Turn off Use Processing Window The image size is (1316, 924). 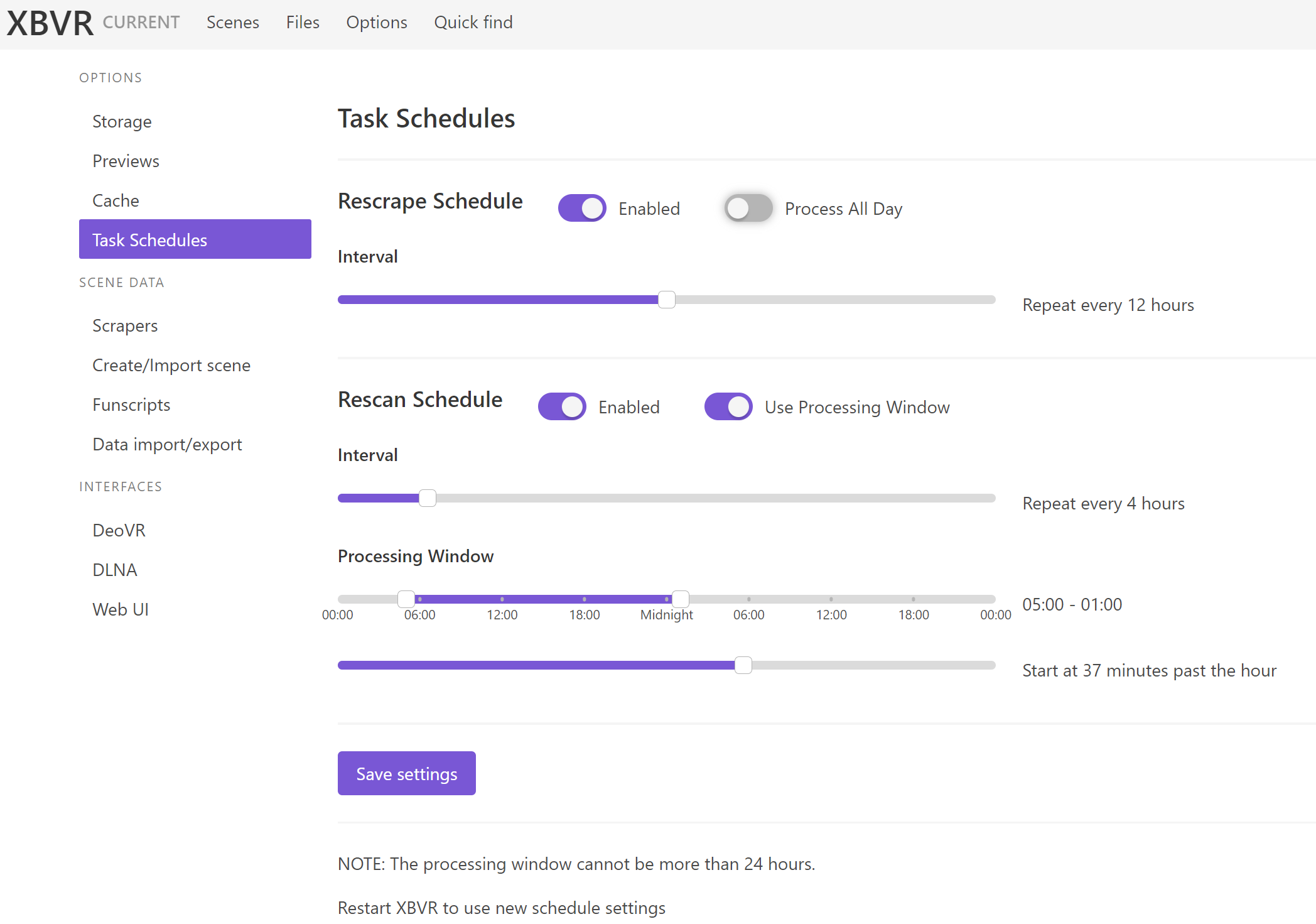tap(728, 406)
